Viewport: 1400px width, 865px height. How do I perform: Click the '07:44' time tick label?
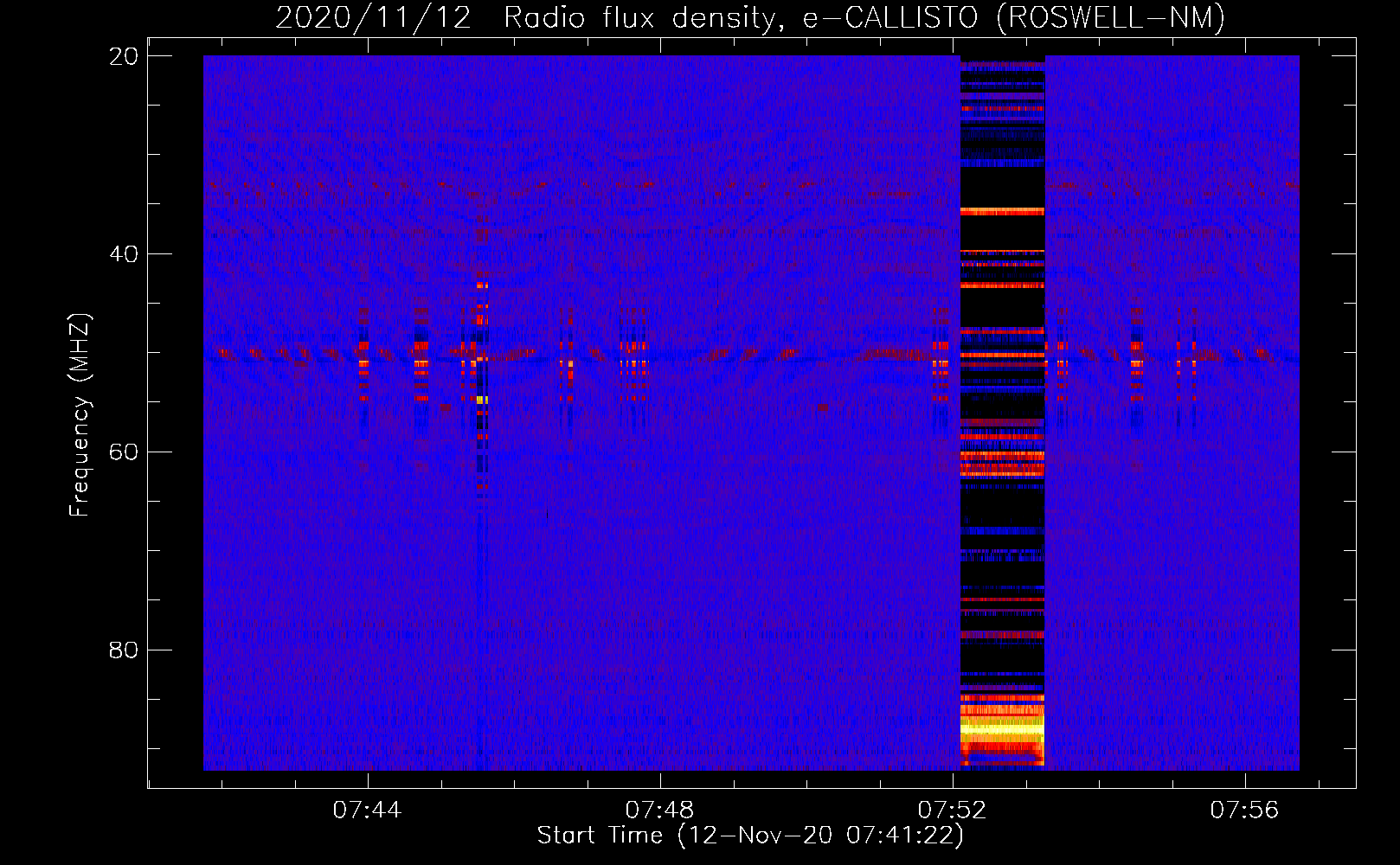coord(368,810)
